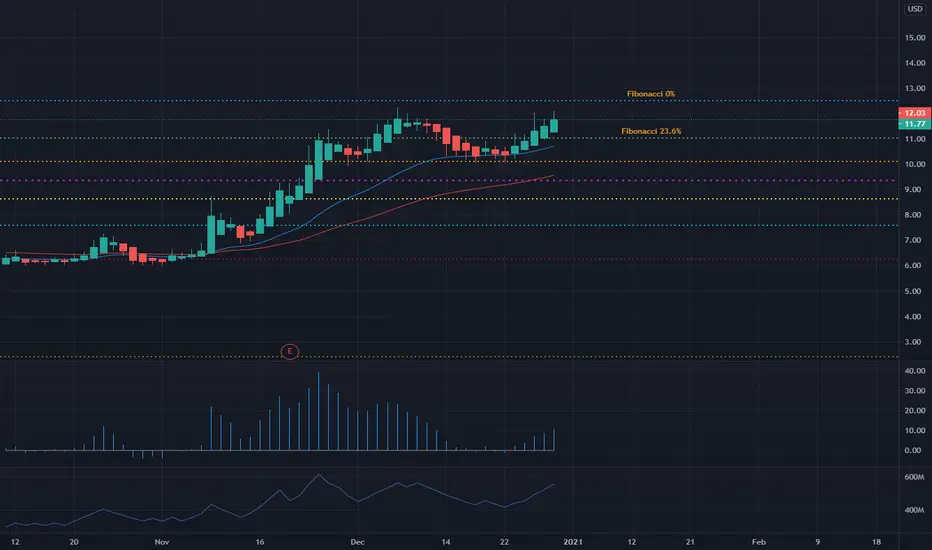
Task: Click the 22 date label on time axis
Action: pos(504,542)
